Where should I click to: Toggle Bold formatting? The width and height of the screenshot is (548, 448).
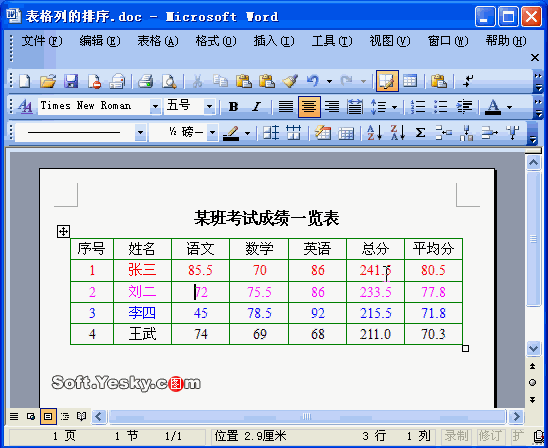233,106
